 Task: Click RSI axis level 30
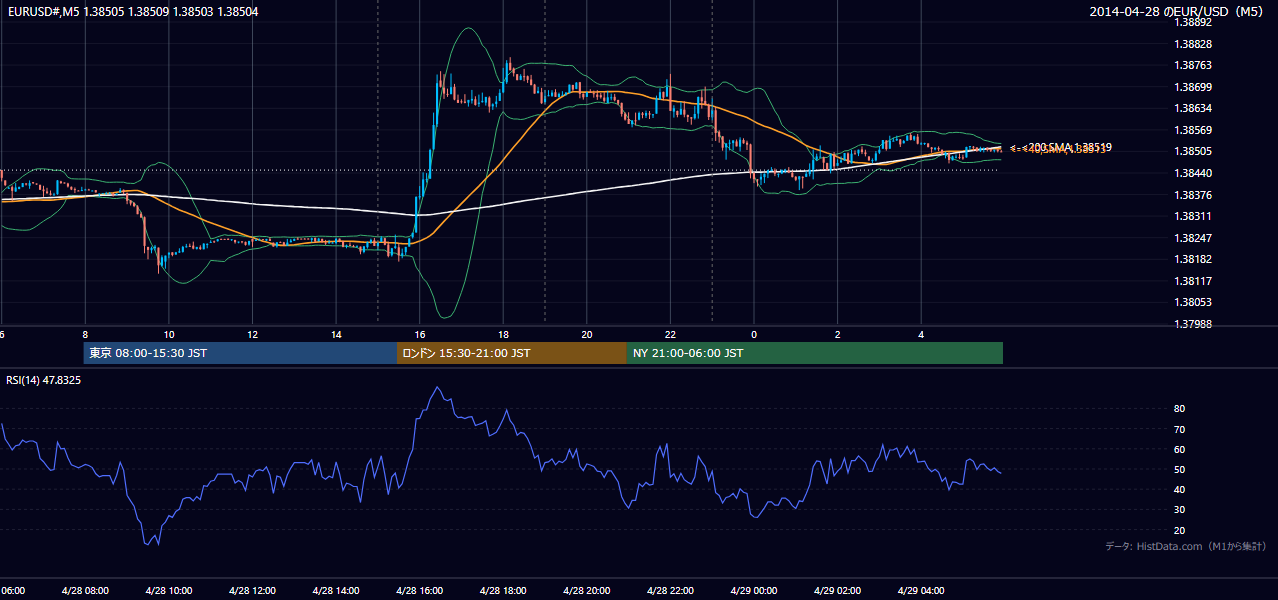click(x=1180, y=510)
